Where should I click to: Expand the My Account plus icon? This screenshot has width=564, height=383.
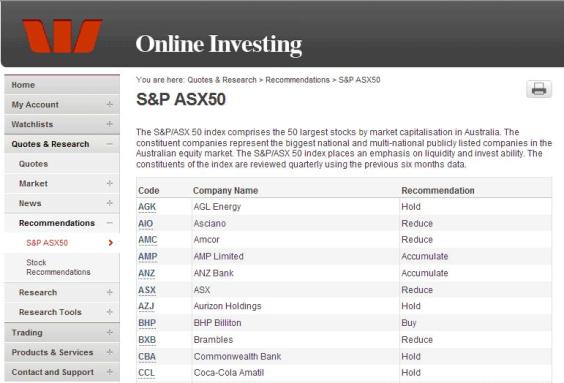(x=110, y=104)
